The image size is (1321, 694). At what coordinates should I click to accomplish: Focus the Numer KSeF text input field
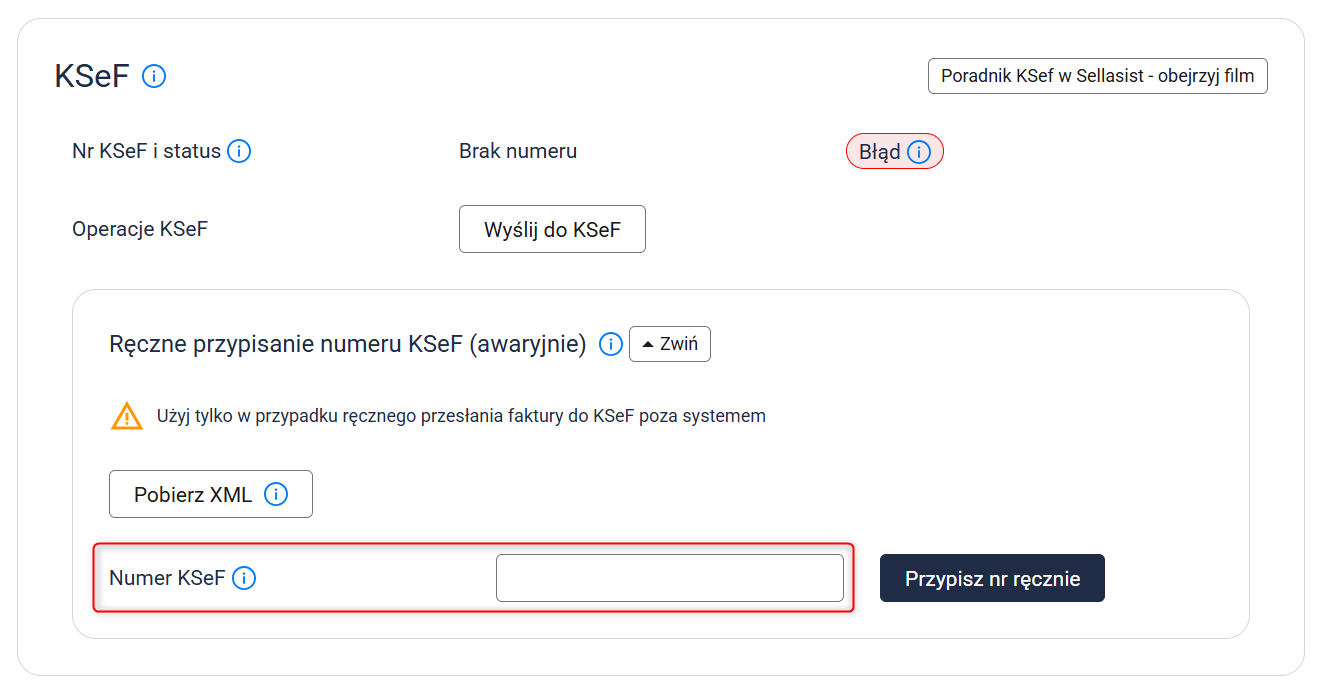[x=669, y=578]
